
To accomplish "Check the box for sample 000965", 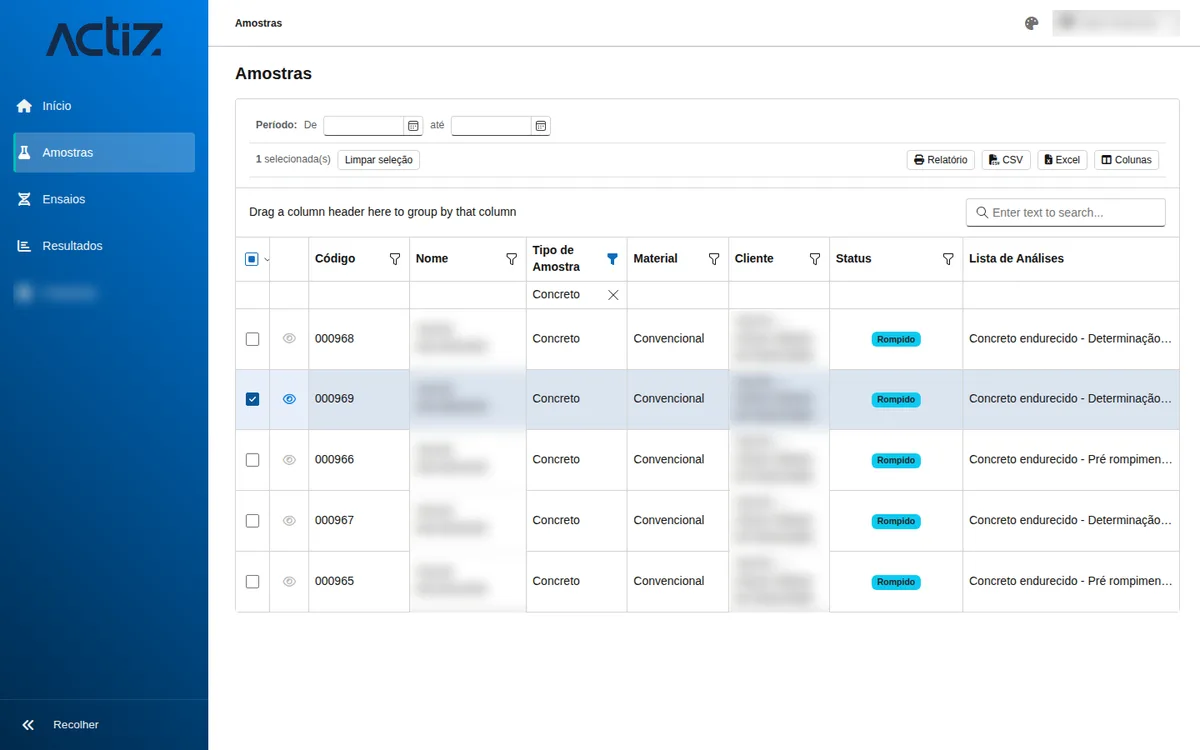I will (252, 582).
